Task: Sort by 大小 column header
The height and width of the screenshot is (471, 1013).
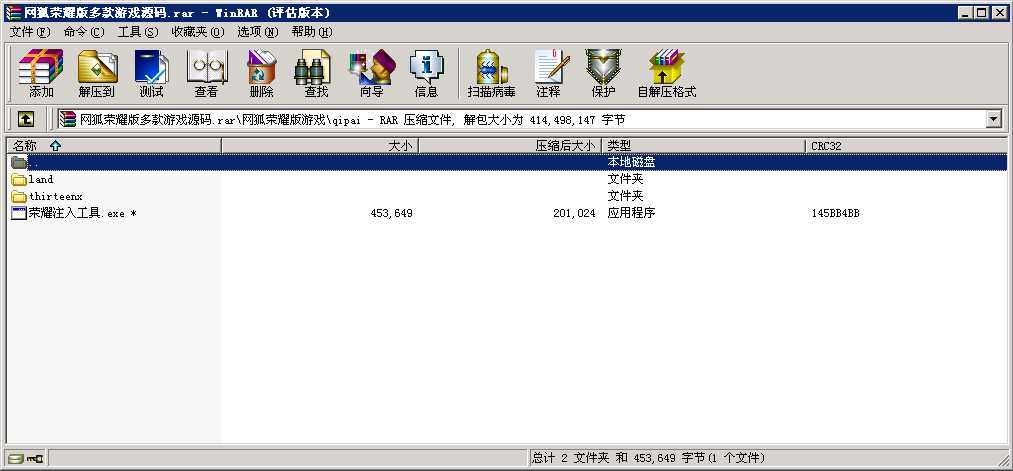Action: point(320,146)
